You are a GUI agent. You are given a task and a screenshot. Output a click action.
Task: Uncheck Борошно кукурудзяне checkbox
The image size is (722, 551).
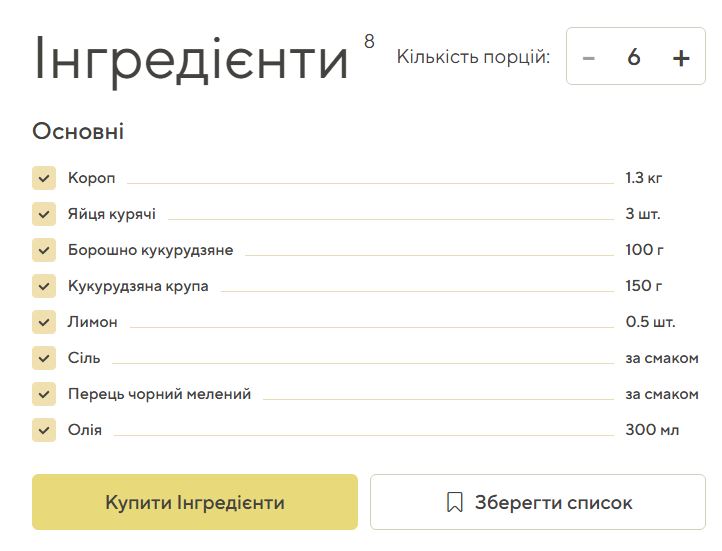click(x=44, y=250)
